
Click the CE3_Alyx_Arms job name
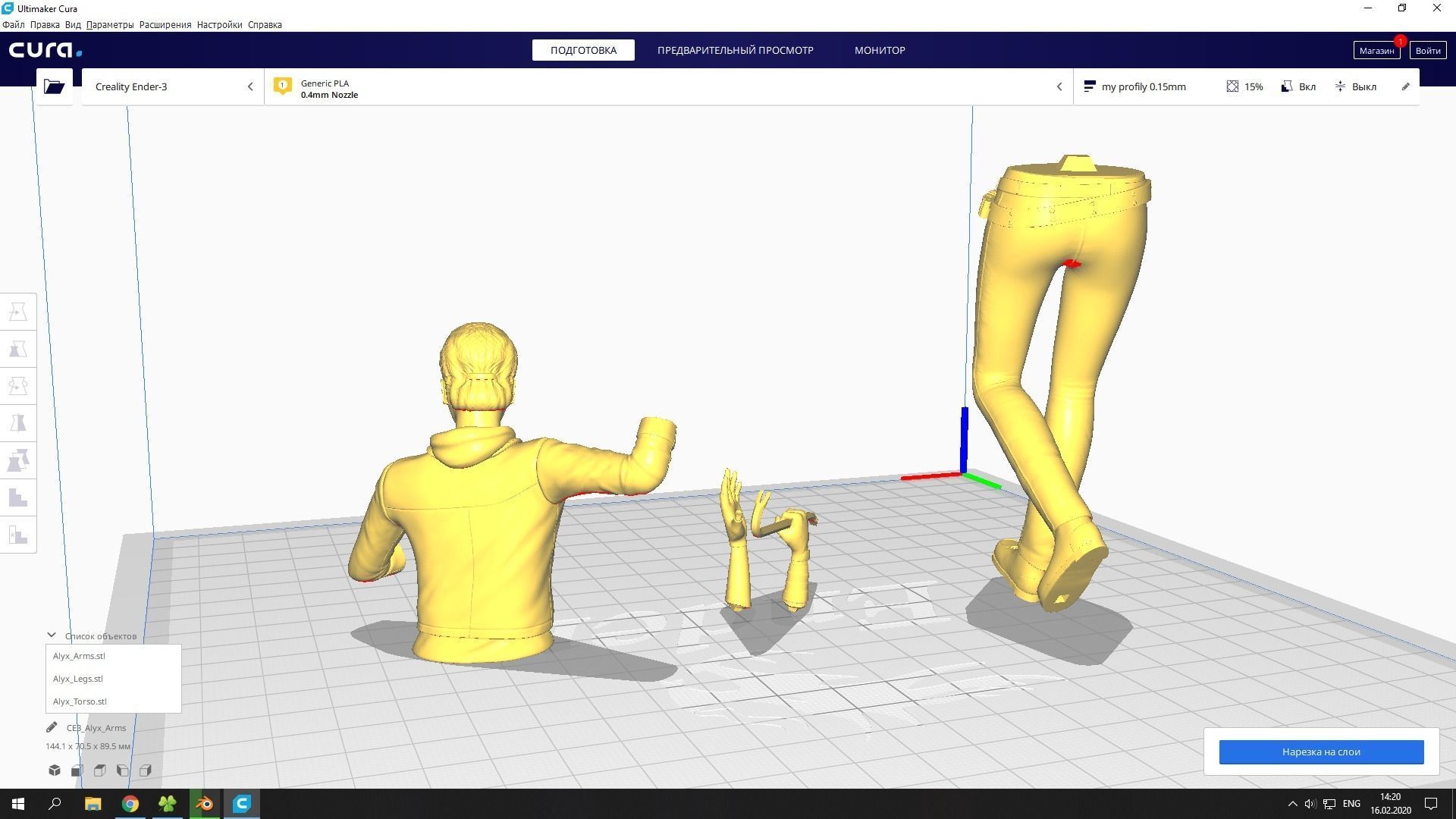[96, 728]
